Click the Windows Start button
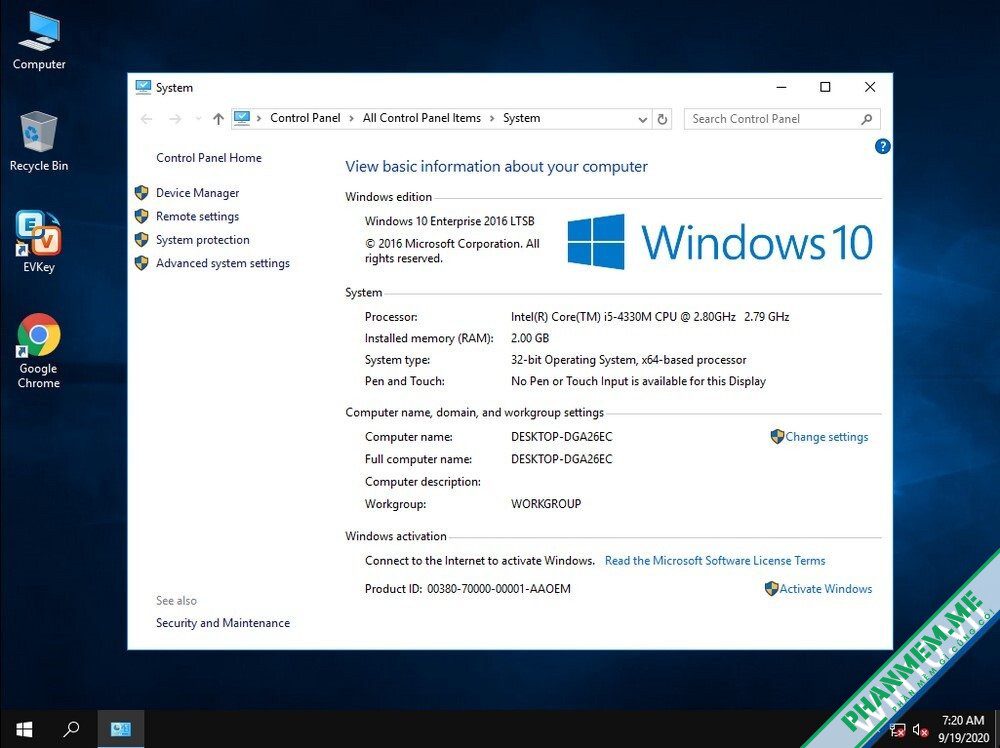This screenshot has height=748, width=1000. point(24,729)
